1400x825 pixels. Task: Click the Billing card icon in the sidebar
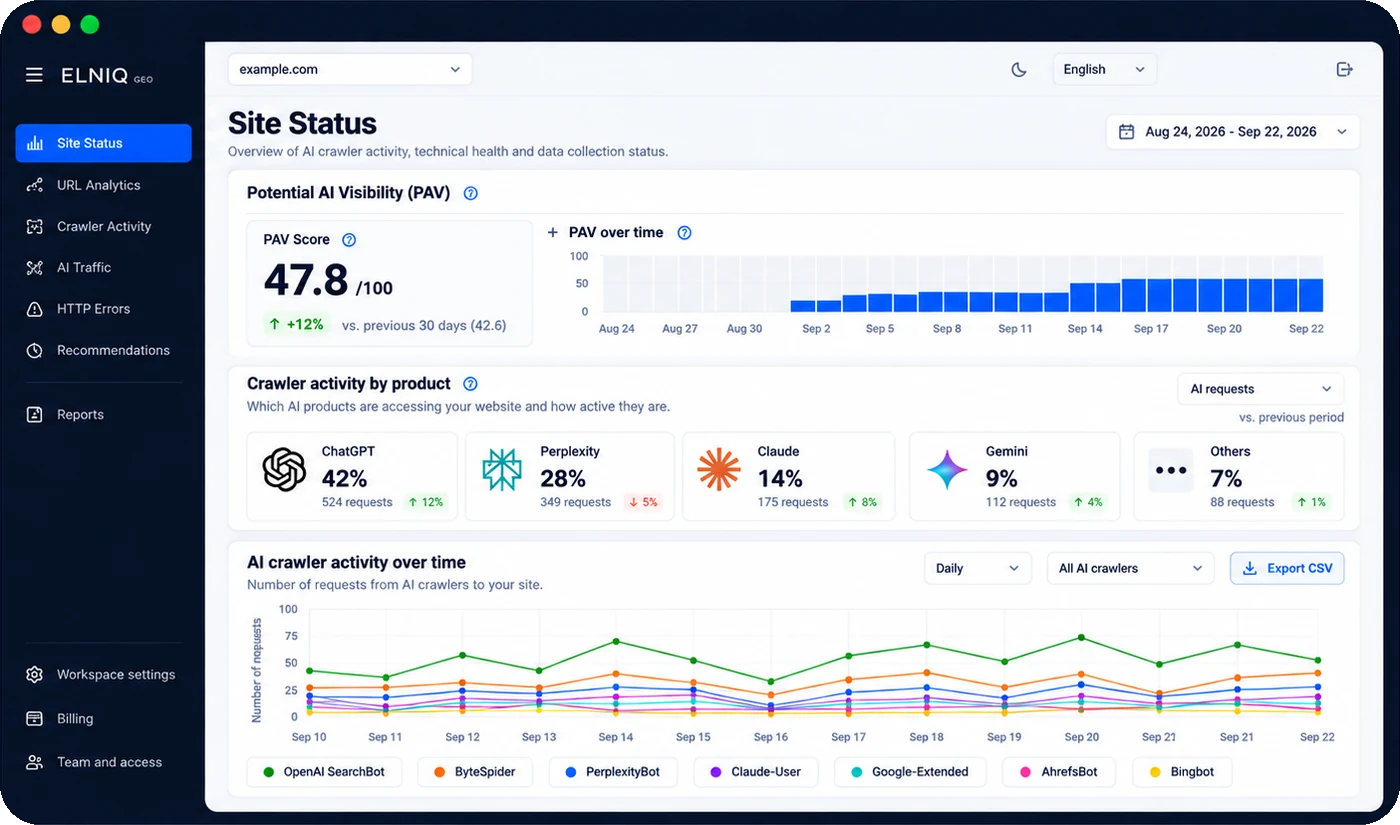[35, 719]
